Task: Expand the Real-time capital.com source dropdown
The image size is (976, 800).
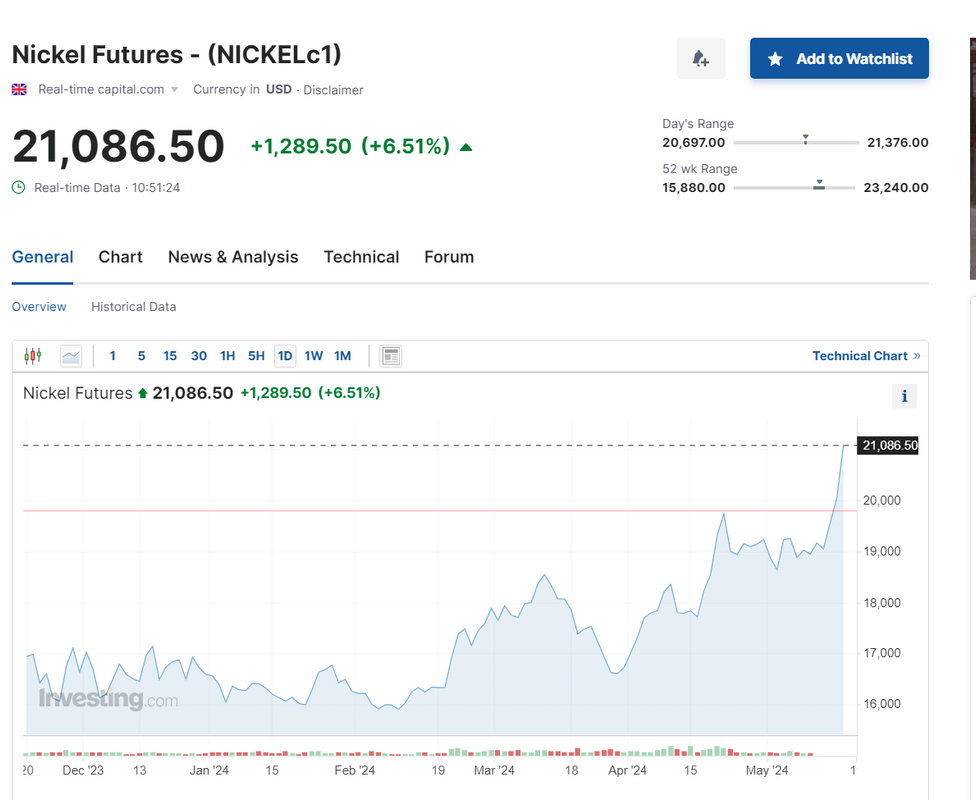Action: tap(174, 90)
